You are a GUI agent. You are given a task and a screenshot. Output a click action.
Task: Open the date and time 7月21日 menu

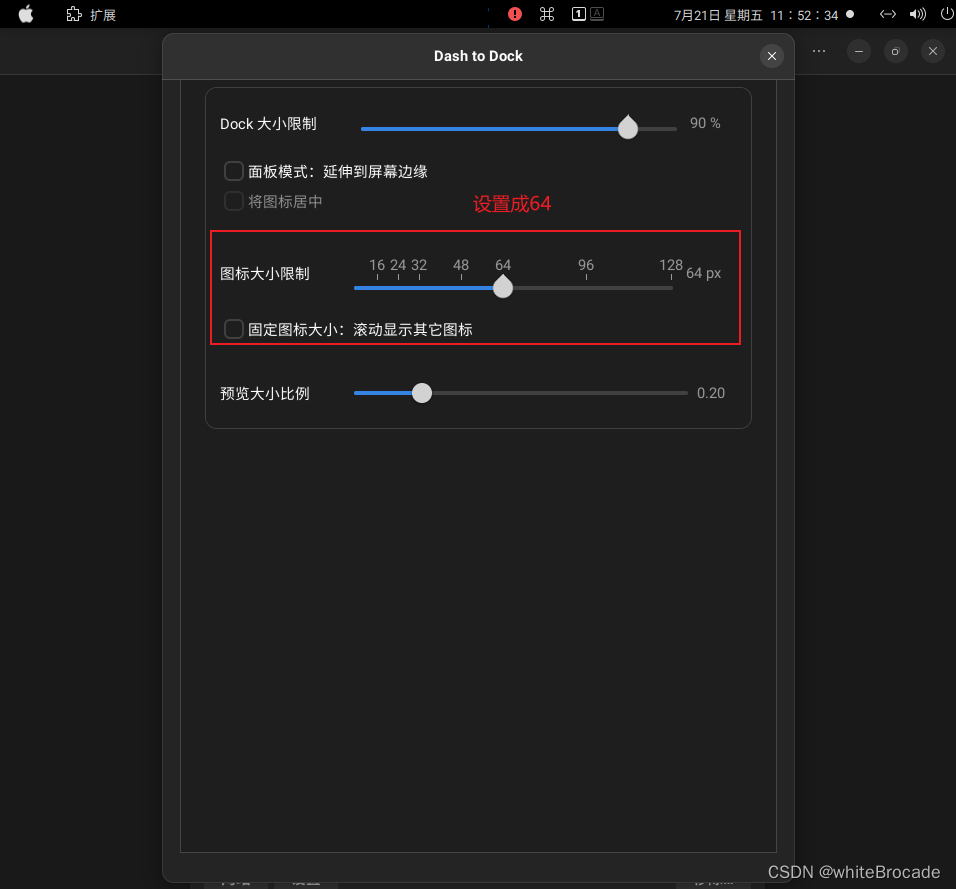756,15
